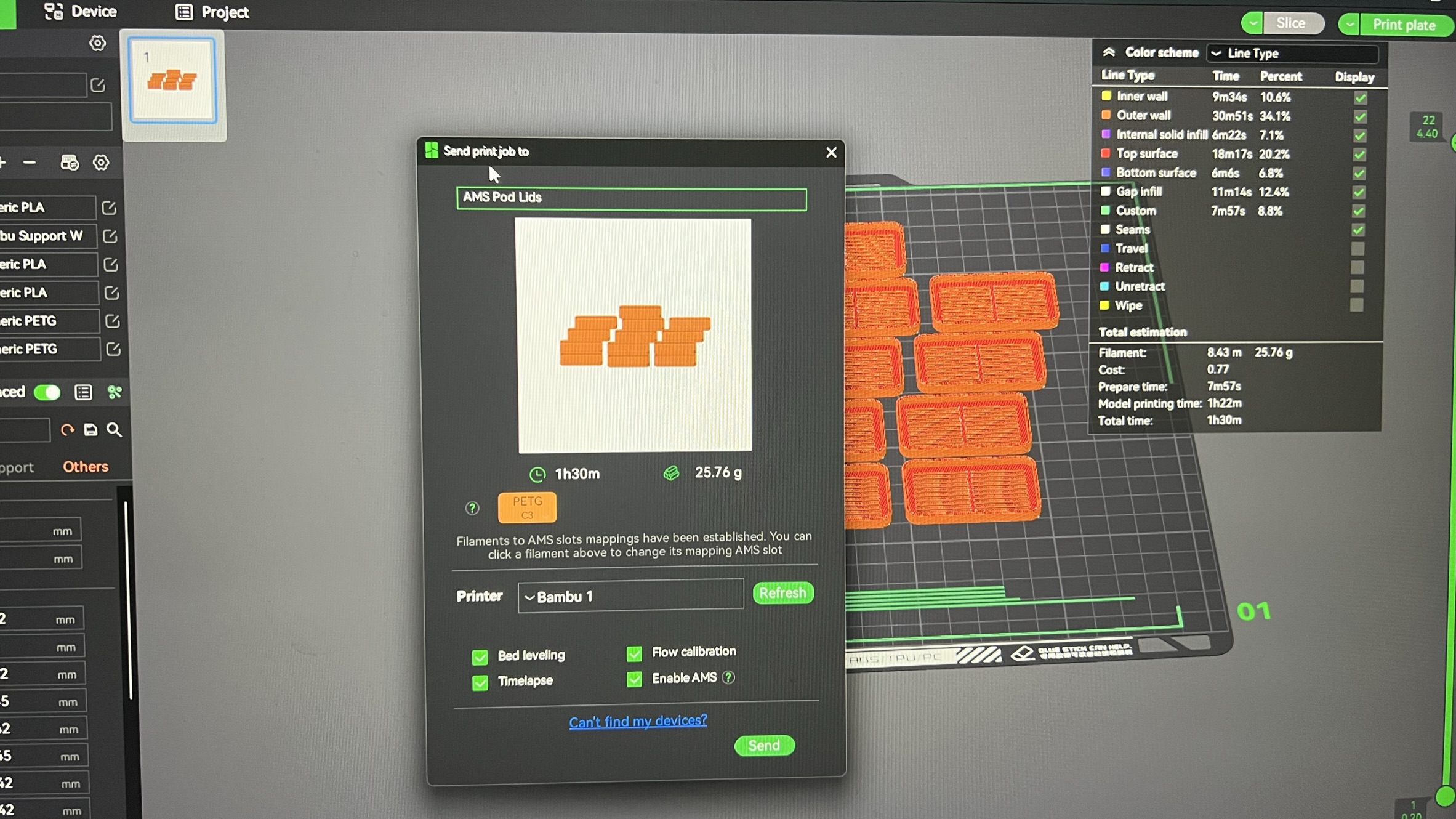Click the search magnifier icon in settings panel
Screen dimensions: 1456x819
(114, 430)
